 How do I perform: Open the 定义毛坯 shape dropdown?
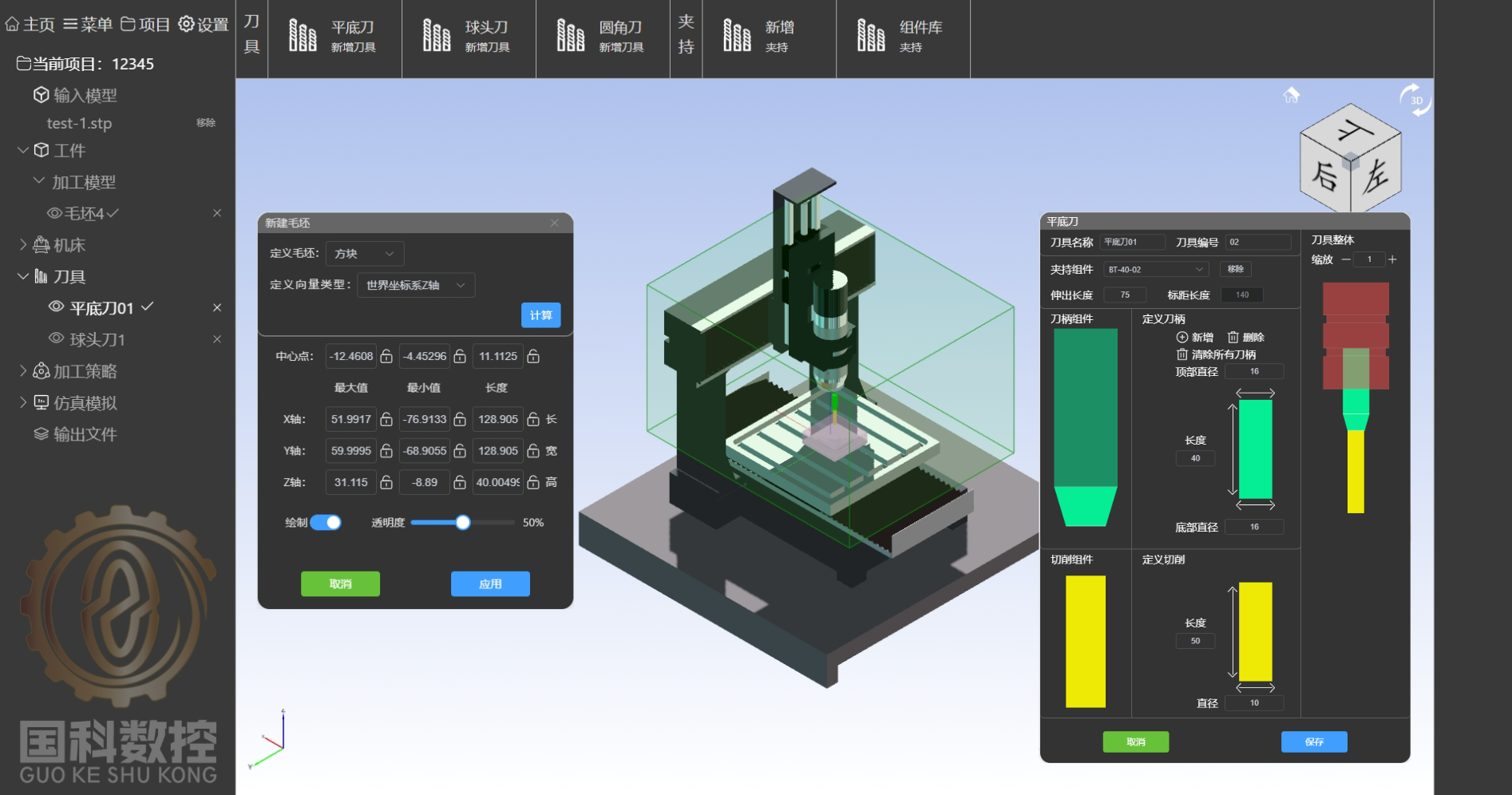coord(364,254)
